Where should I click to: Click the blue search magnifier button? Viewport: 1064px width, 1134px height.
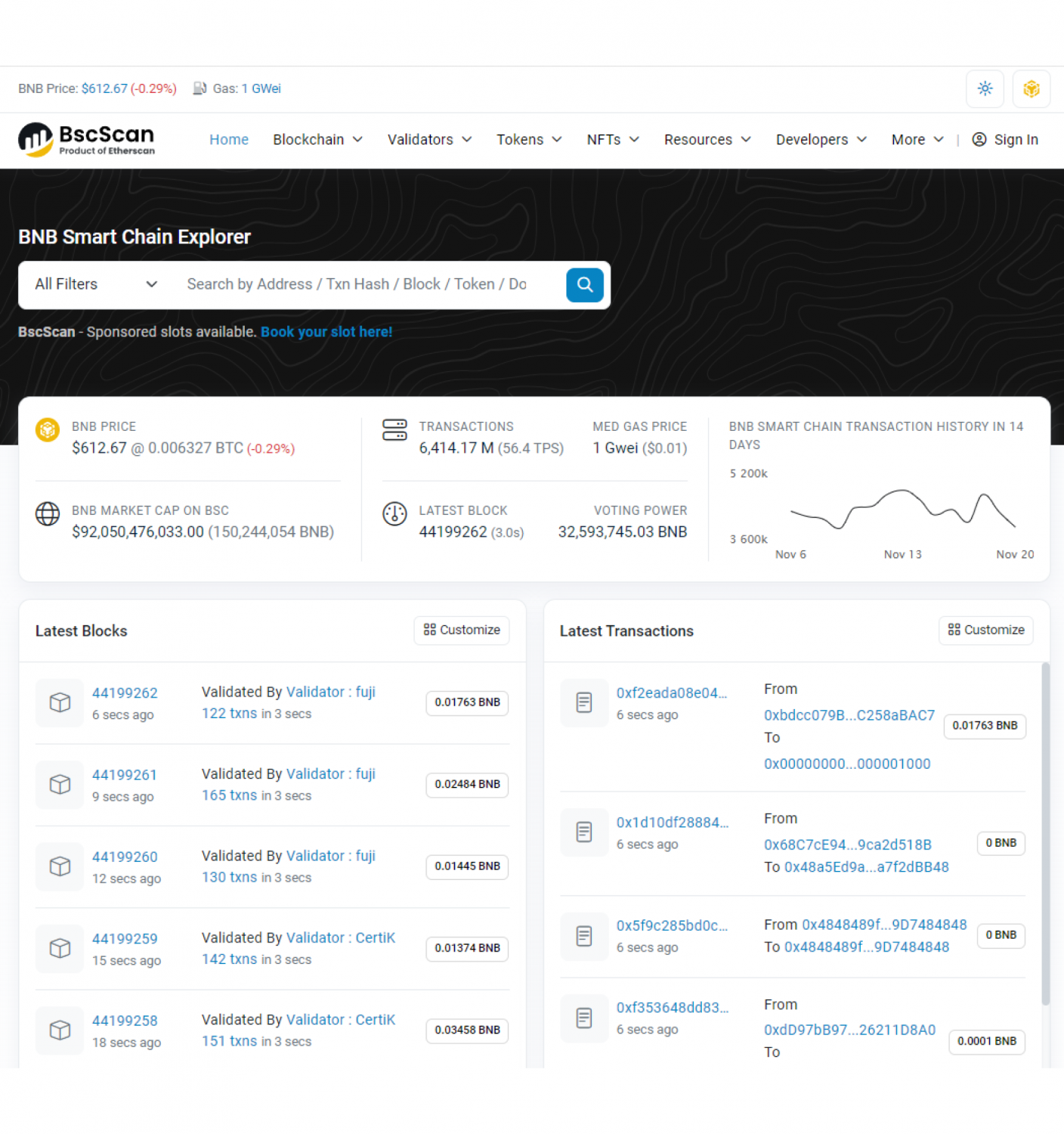coord(584,284)
